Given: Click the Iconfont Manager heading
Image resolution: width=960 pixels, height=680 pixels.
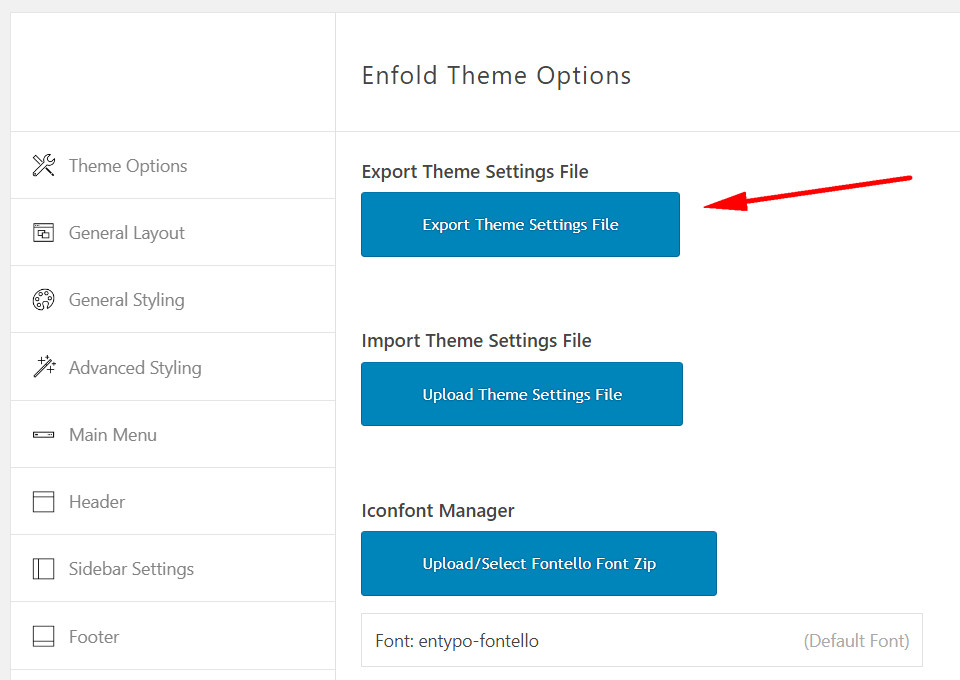Looking at the screenshot, I should 438,510.
